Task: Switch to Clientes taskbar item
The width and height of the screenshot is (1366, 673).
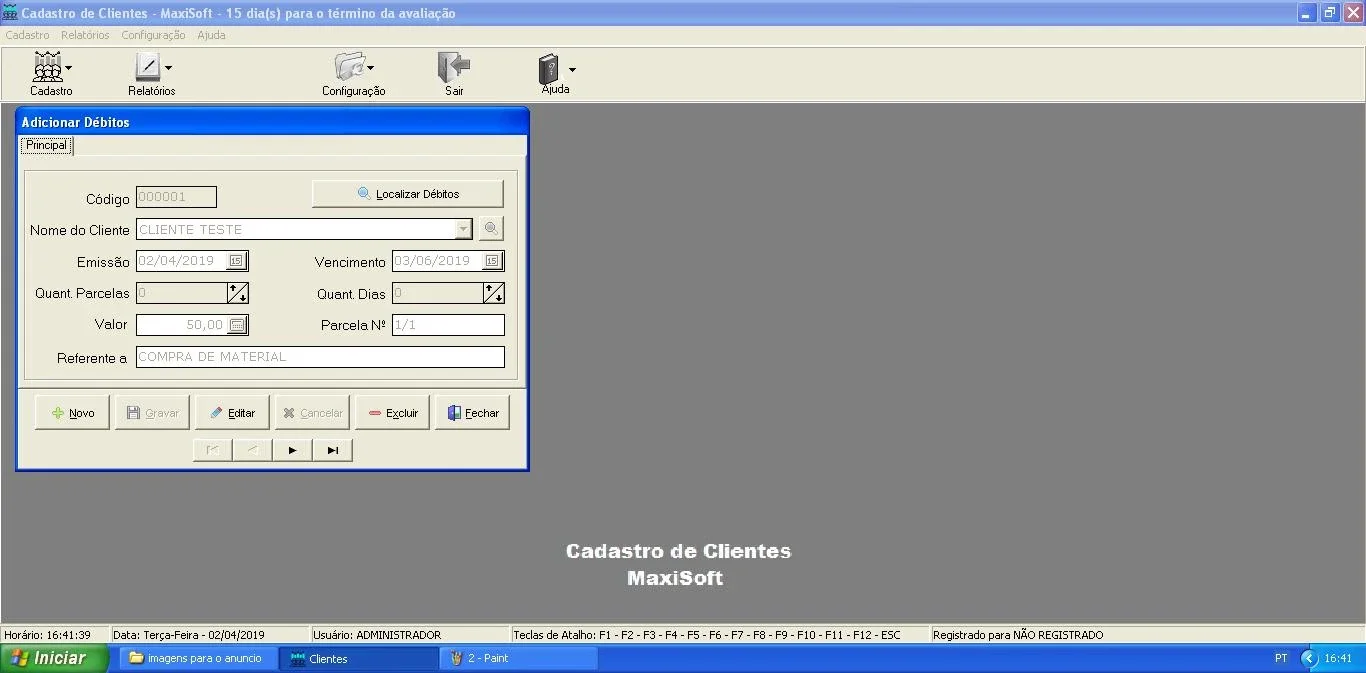Action: pos(359,658)
